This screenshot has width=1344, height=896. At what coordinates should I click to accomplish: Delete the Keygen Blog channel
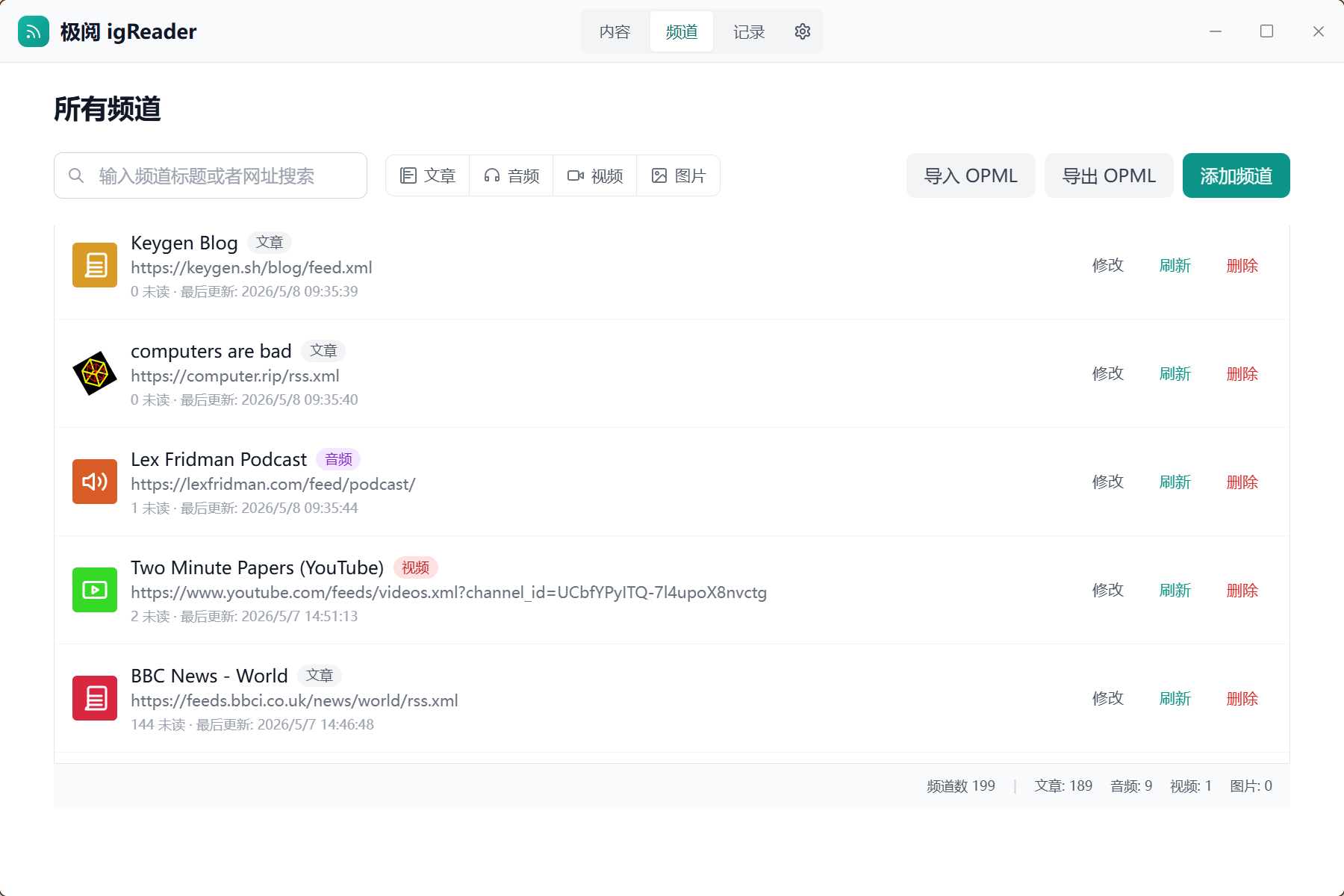(x=1242, y=265)
